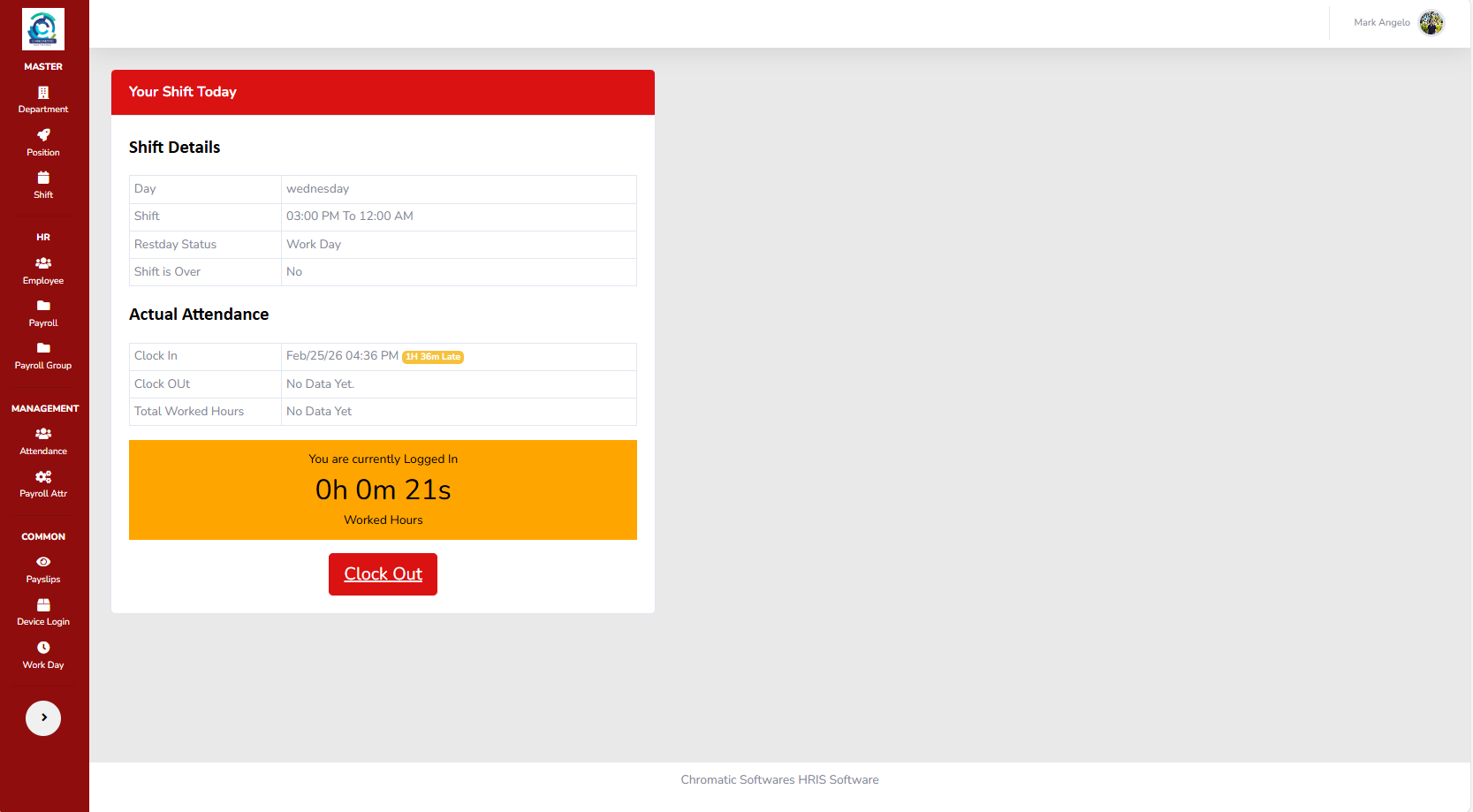1473x812 pixels.
Task: Click the 0h 0m 21s timer
Action: [x=383, y=489]
